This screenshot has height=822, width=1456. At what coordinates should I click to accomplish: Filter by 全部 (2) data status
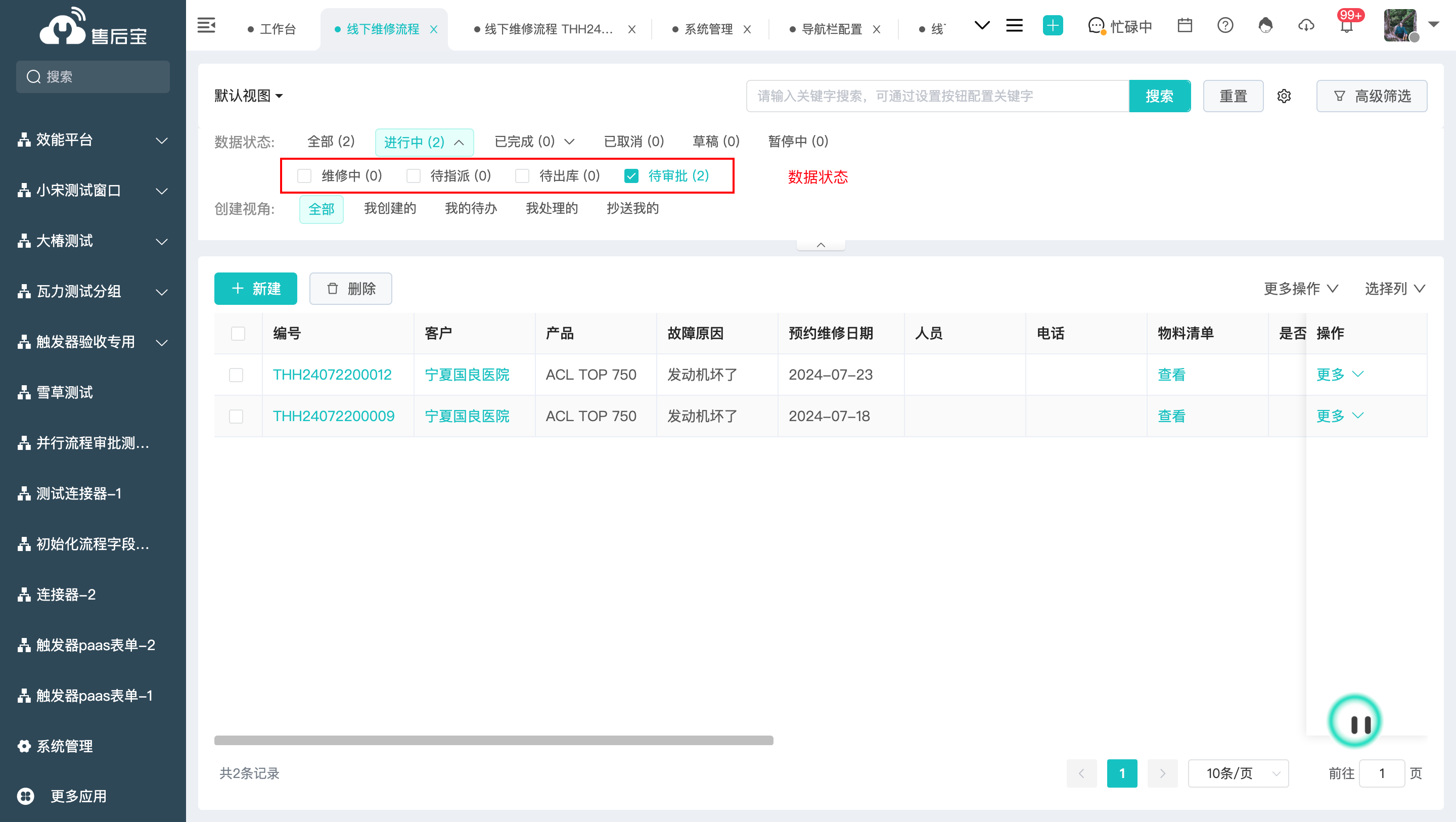point(331,142)
